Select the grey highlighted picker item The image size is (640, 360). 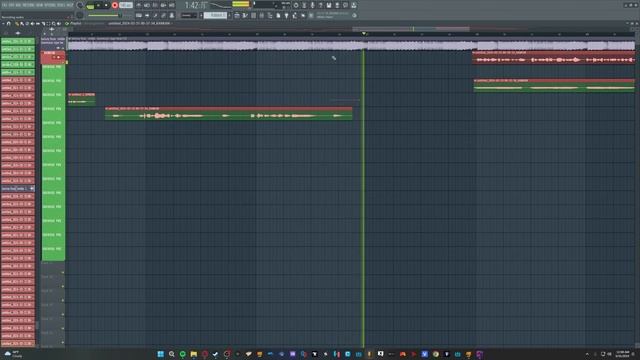click(18, 189)
